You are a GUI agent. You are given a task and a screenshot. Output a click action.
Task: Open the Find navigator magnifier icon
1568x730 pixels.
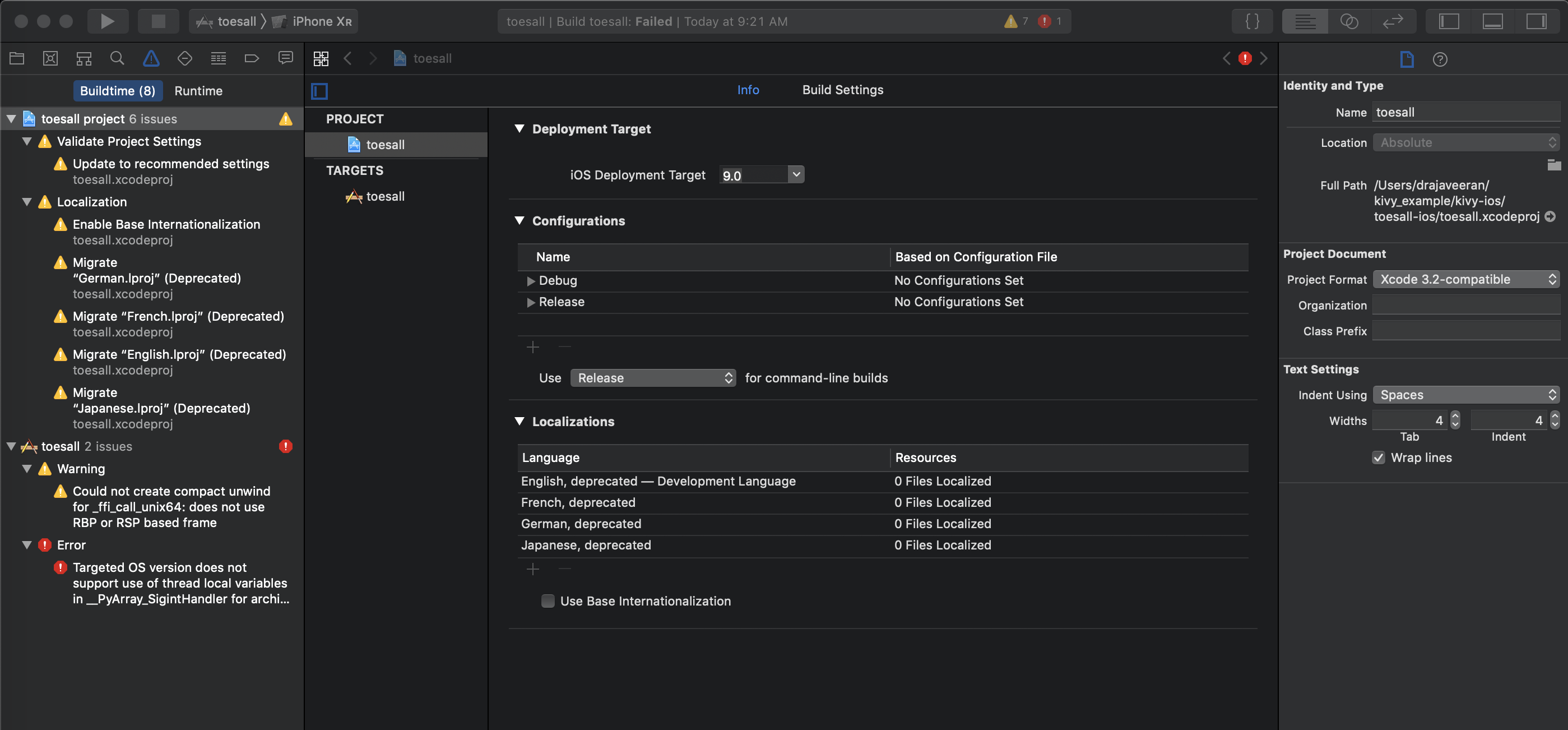[x=117, y=58]
